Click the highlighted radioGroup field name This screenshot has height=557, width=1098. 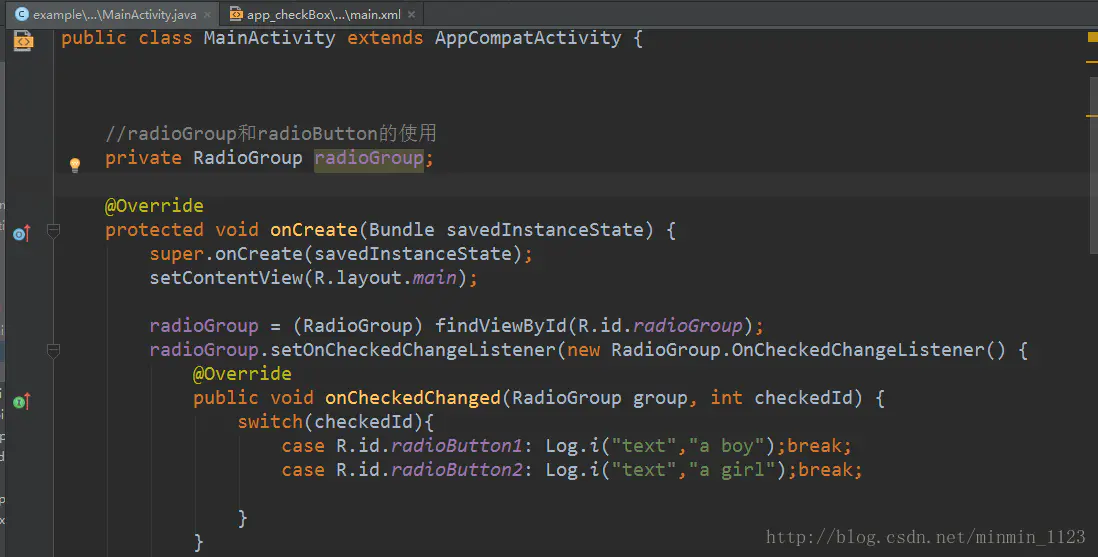(369, 158)
